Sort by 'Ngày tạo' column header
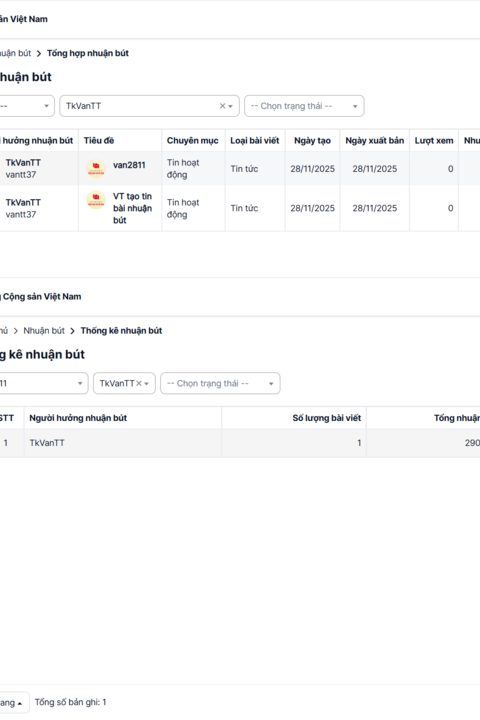 (x=312, y=141)
